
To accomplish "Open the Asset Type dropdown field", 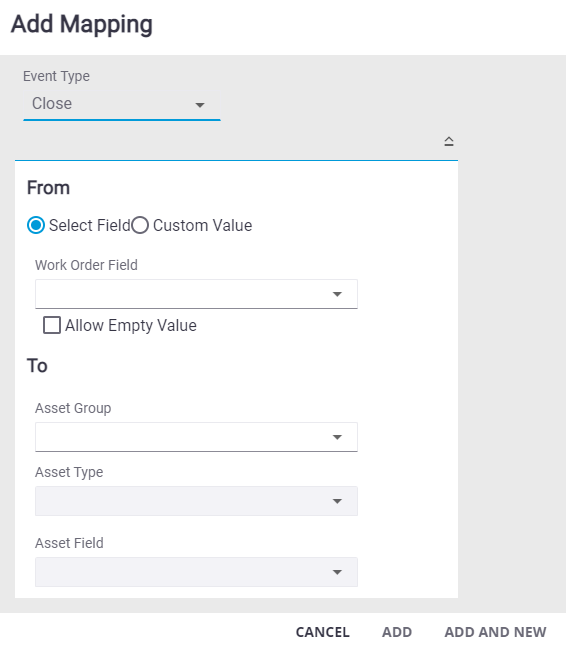I will 196,501.
